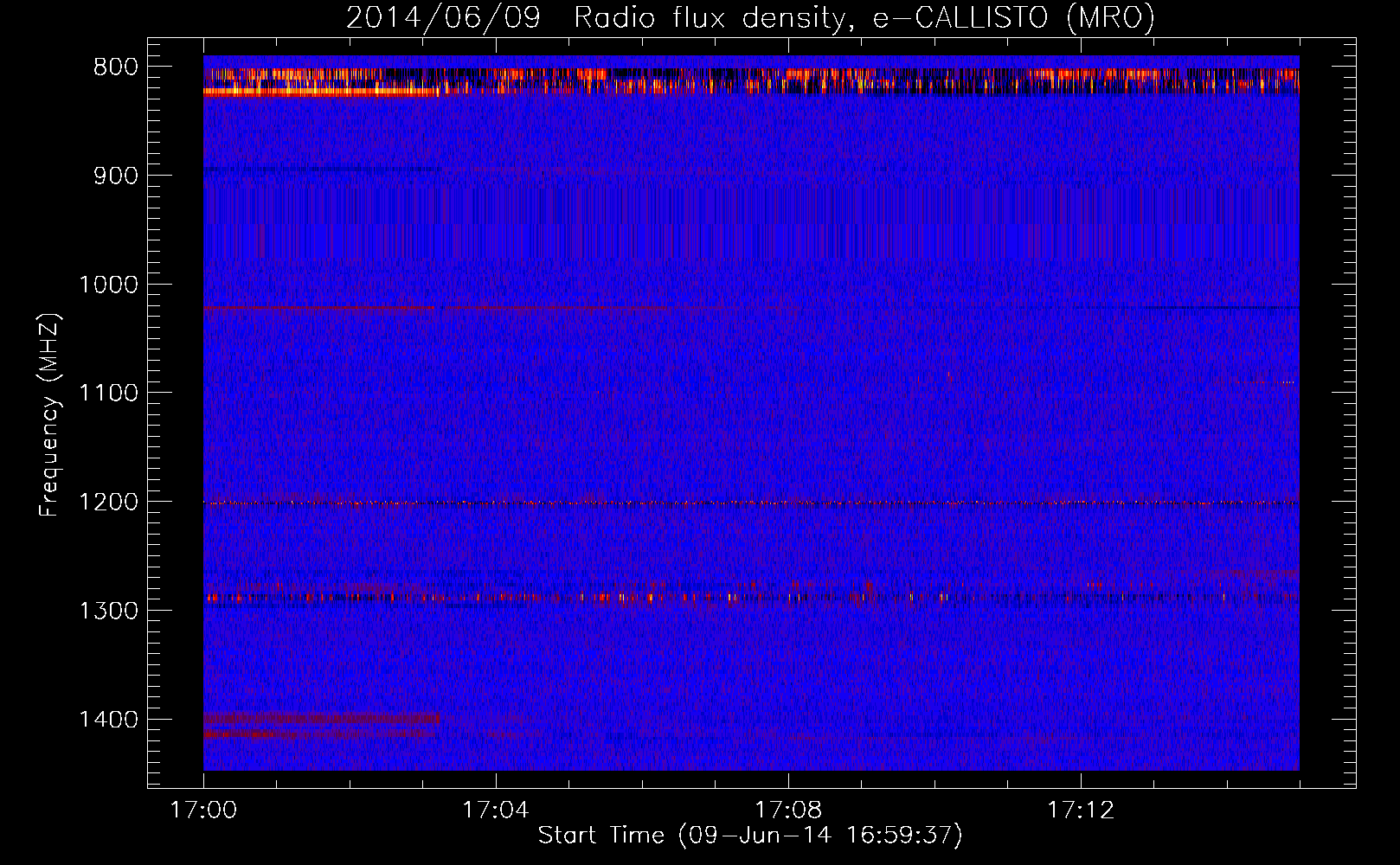Select the 1200 frequency tick label
This screenshot has width=1400, height=865.
coord(108,503)
